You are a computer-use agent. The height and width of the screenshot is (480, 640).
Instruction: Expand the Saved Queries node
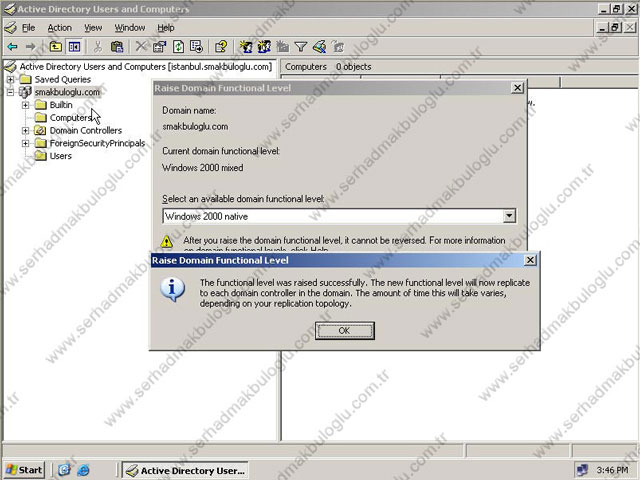tap(11, 79)
